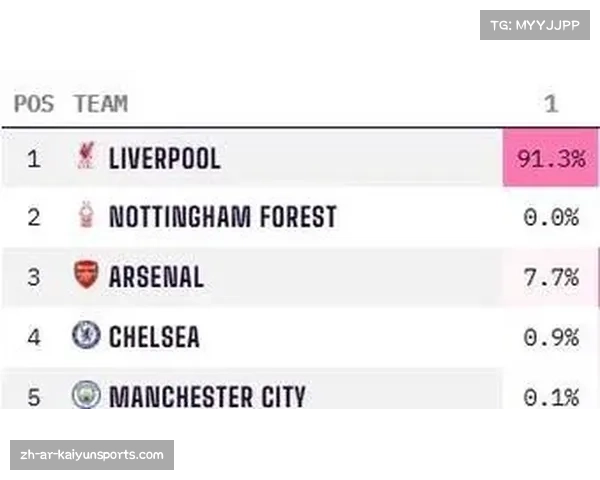
Task: Click the Chelsea lion crest icon
Action: tap(86, 335)
